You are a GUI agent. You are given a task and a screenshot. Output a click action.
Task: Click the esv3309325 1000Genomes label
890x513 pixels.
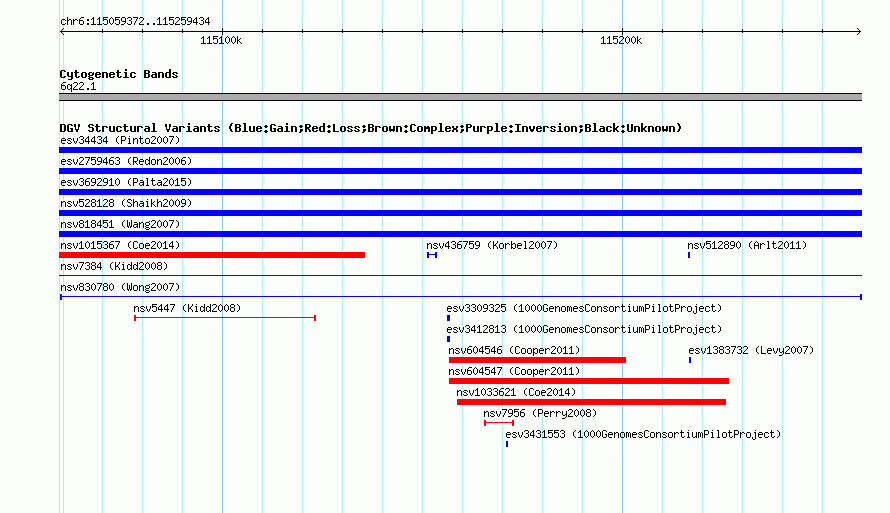point(584,308)
